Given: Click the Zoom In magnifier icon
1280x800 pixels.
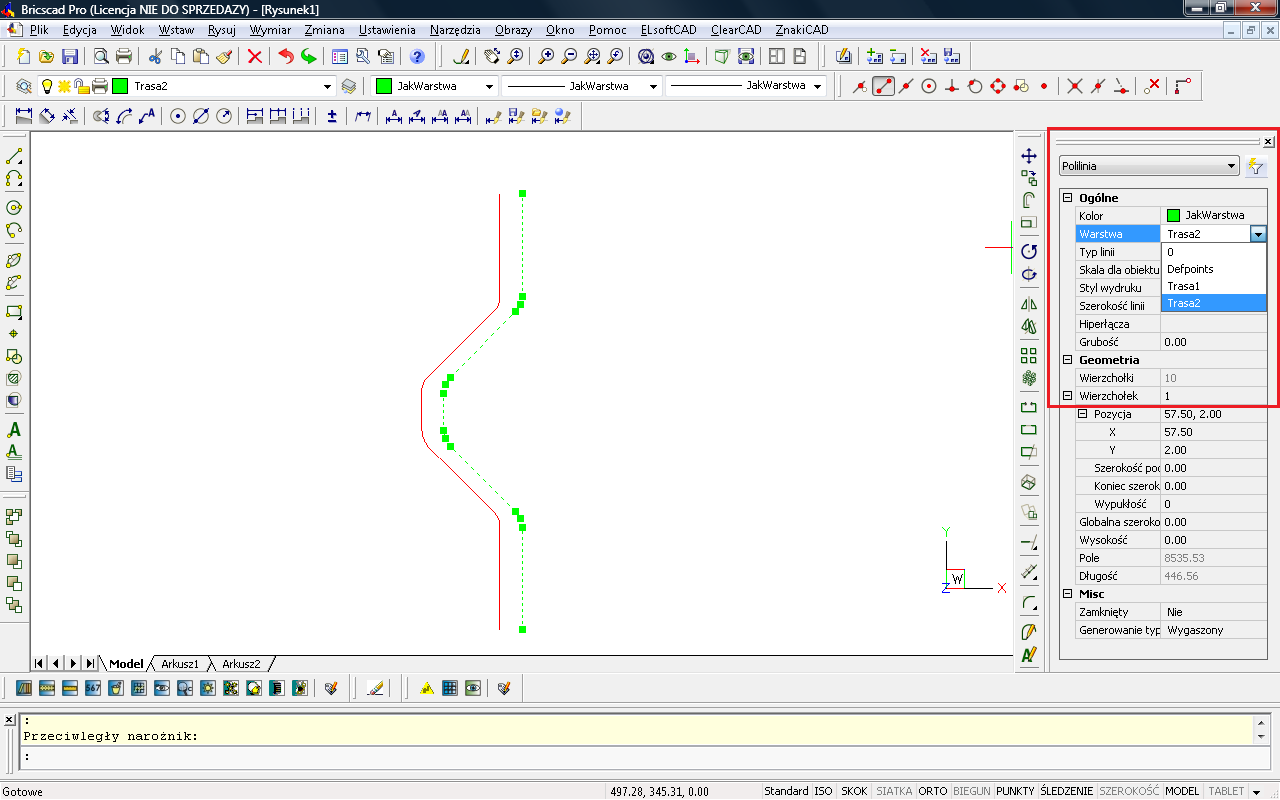Looking at the screenshot, I should (x=547, y=56).
